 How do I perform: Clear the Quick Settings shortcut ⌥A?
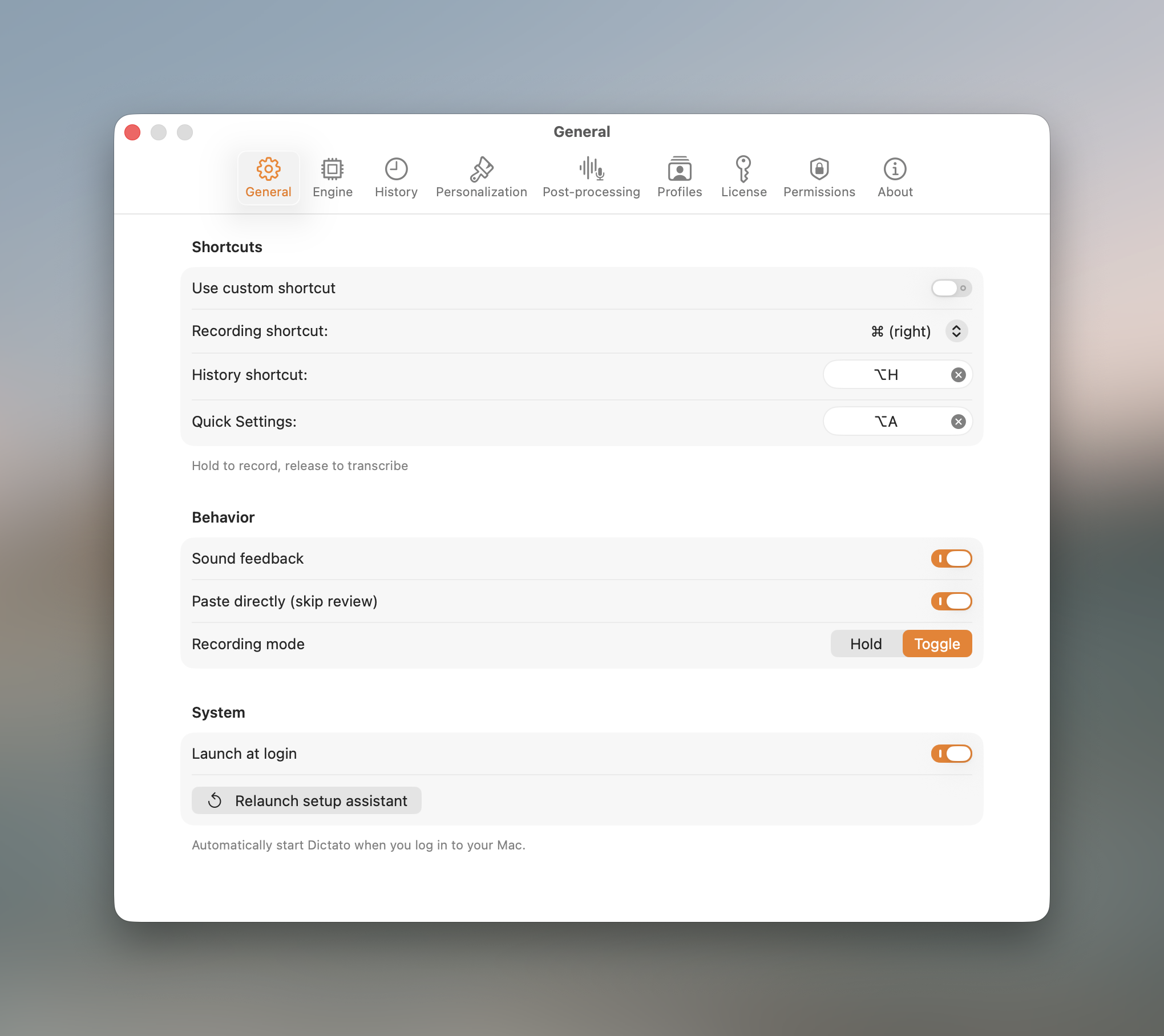959,422
